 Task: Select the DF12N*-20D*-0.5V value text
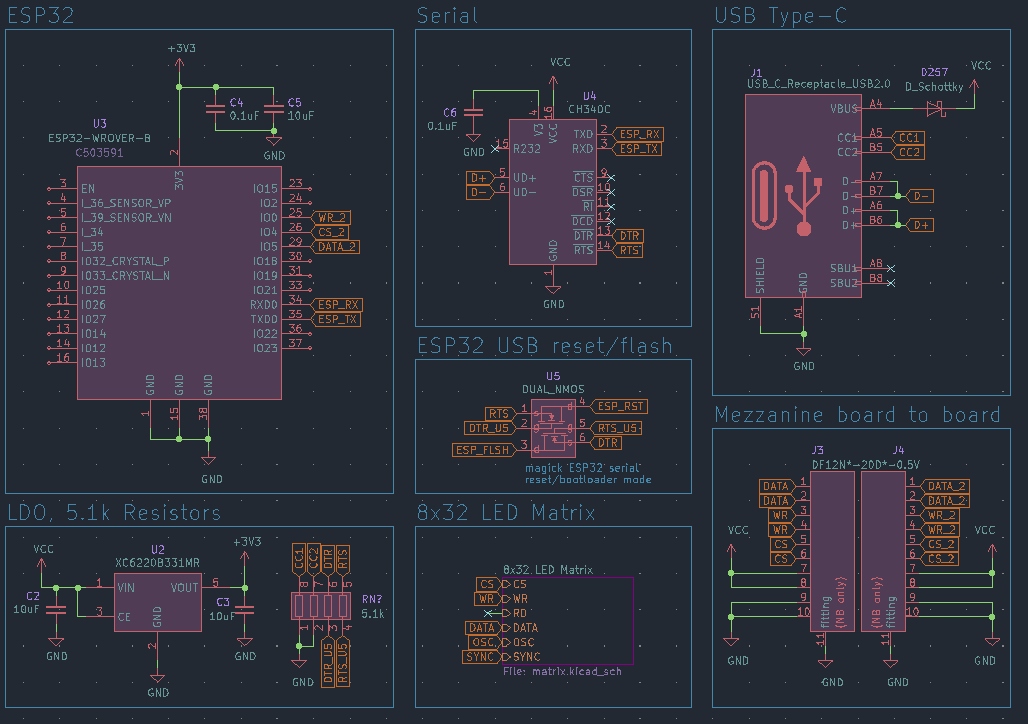click(865, 464)
